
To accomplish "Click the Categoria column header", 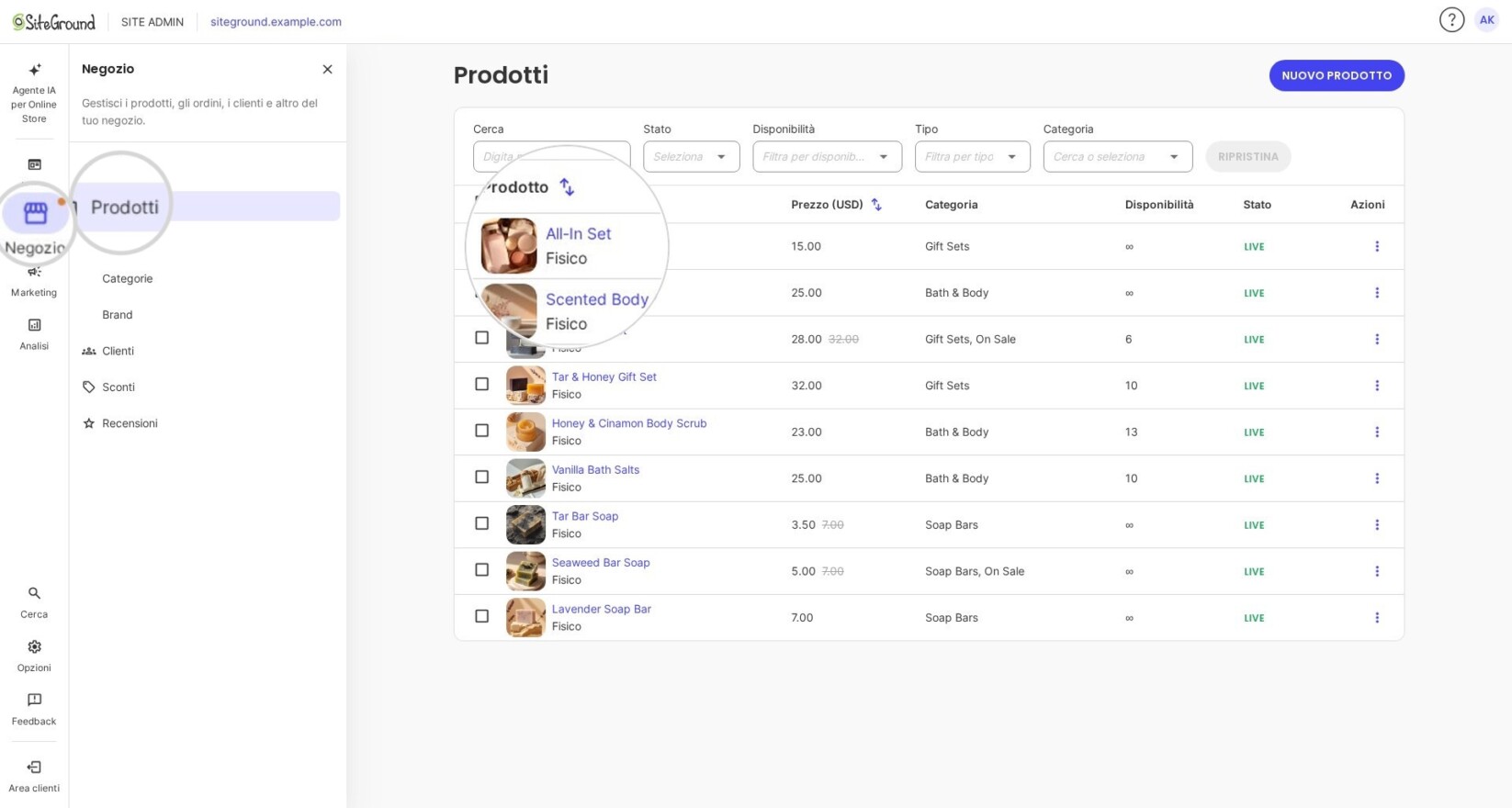I will pos(951,205).
